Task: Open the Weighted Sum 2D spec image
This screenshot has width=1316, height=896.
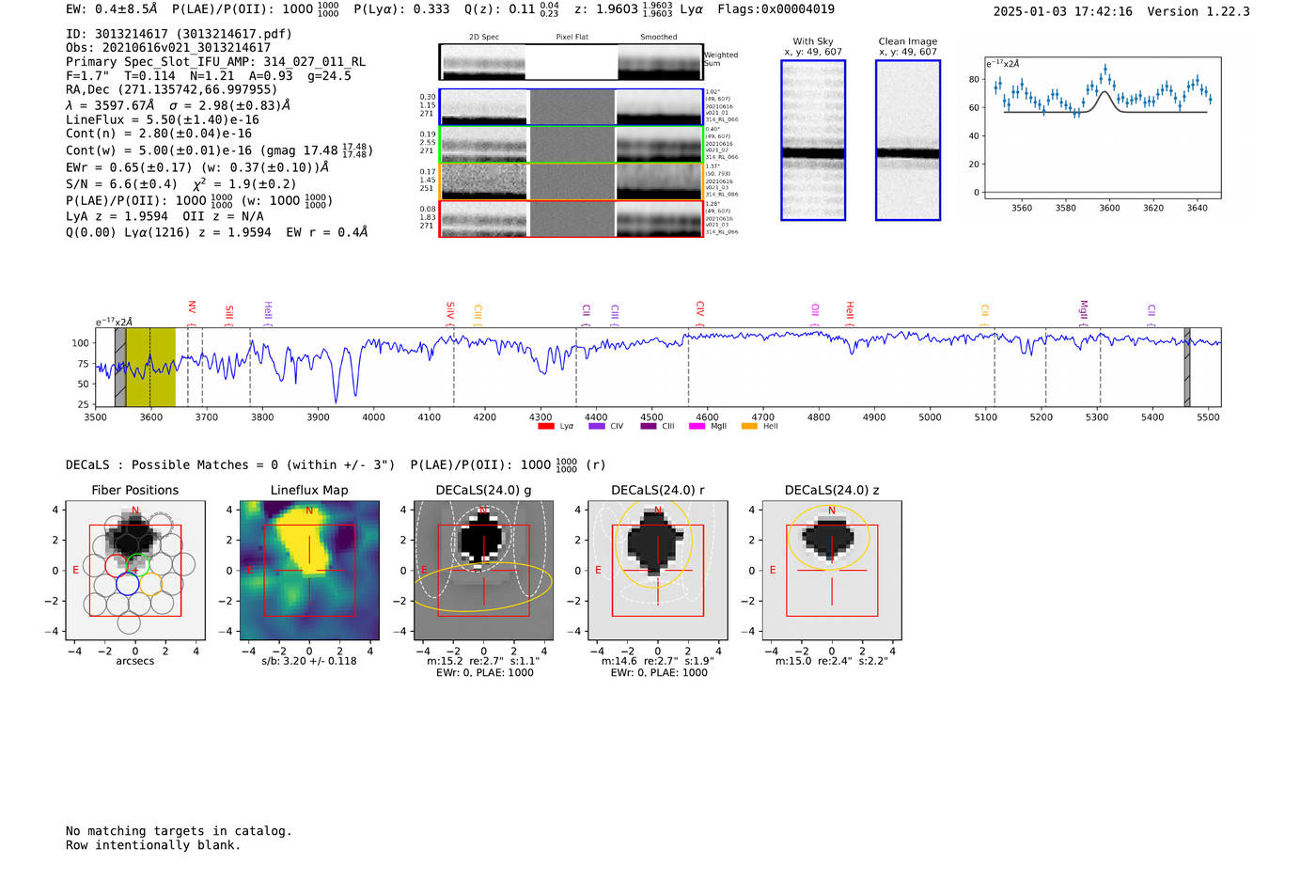Action: (571, 62)
